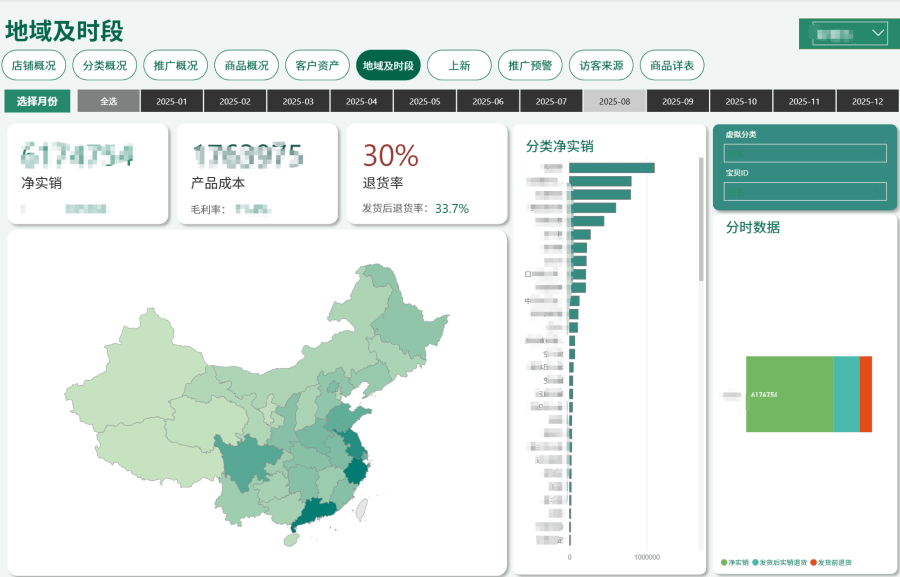Toggle the 2025-01 month filter
This screenshot has width=900, height=577.
[x=172, y=101]
